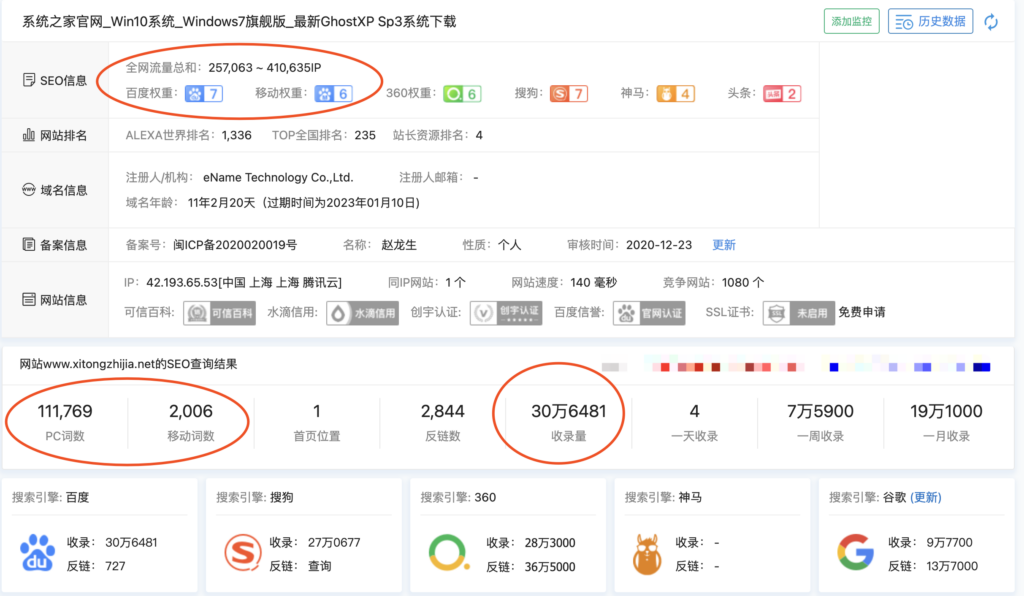Click the 备案信息 row icon
The width and height of the screenshot is (1024, 596).
(x=29, y=245)
